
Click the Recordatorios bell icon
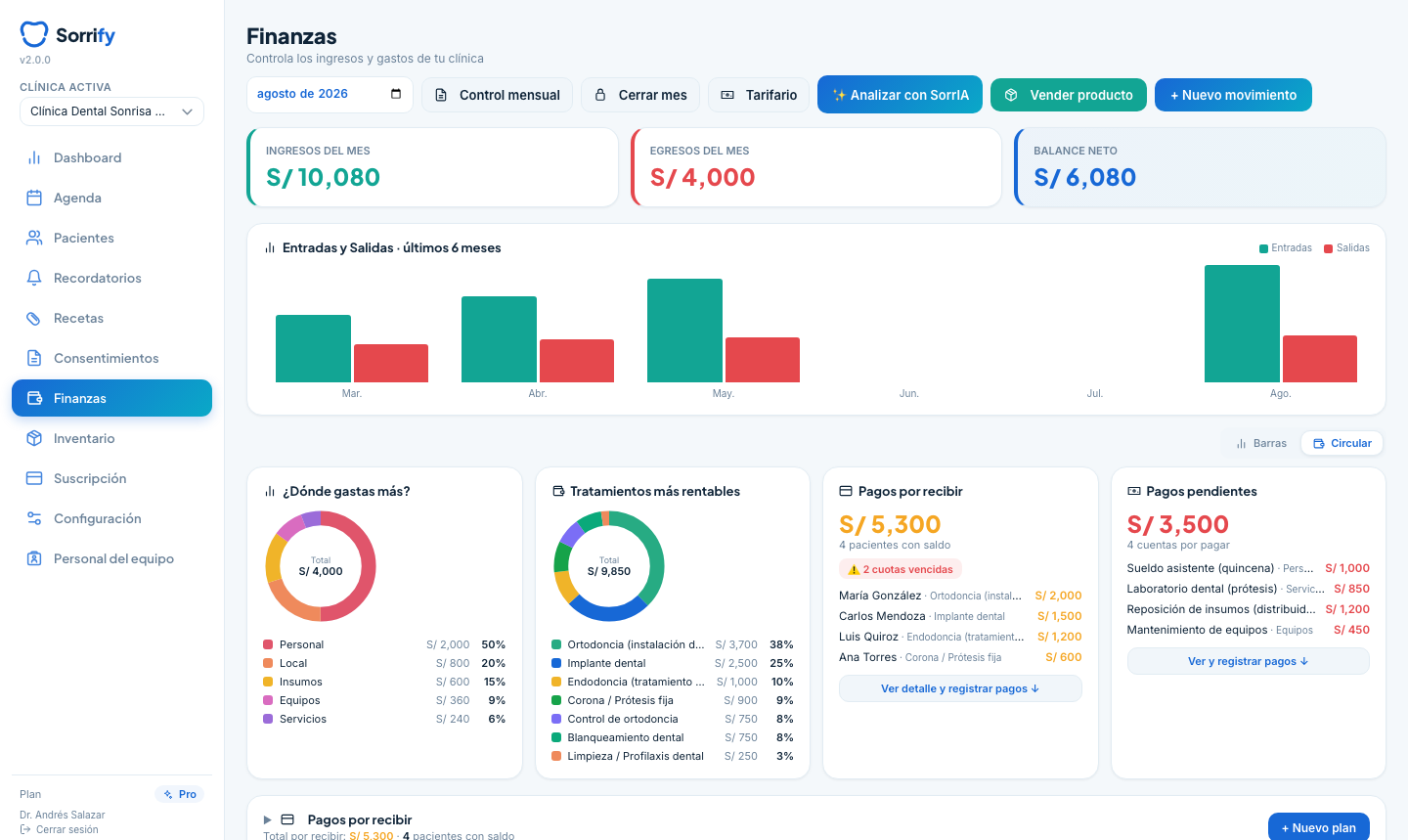click(34, 278)
